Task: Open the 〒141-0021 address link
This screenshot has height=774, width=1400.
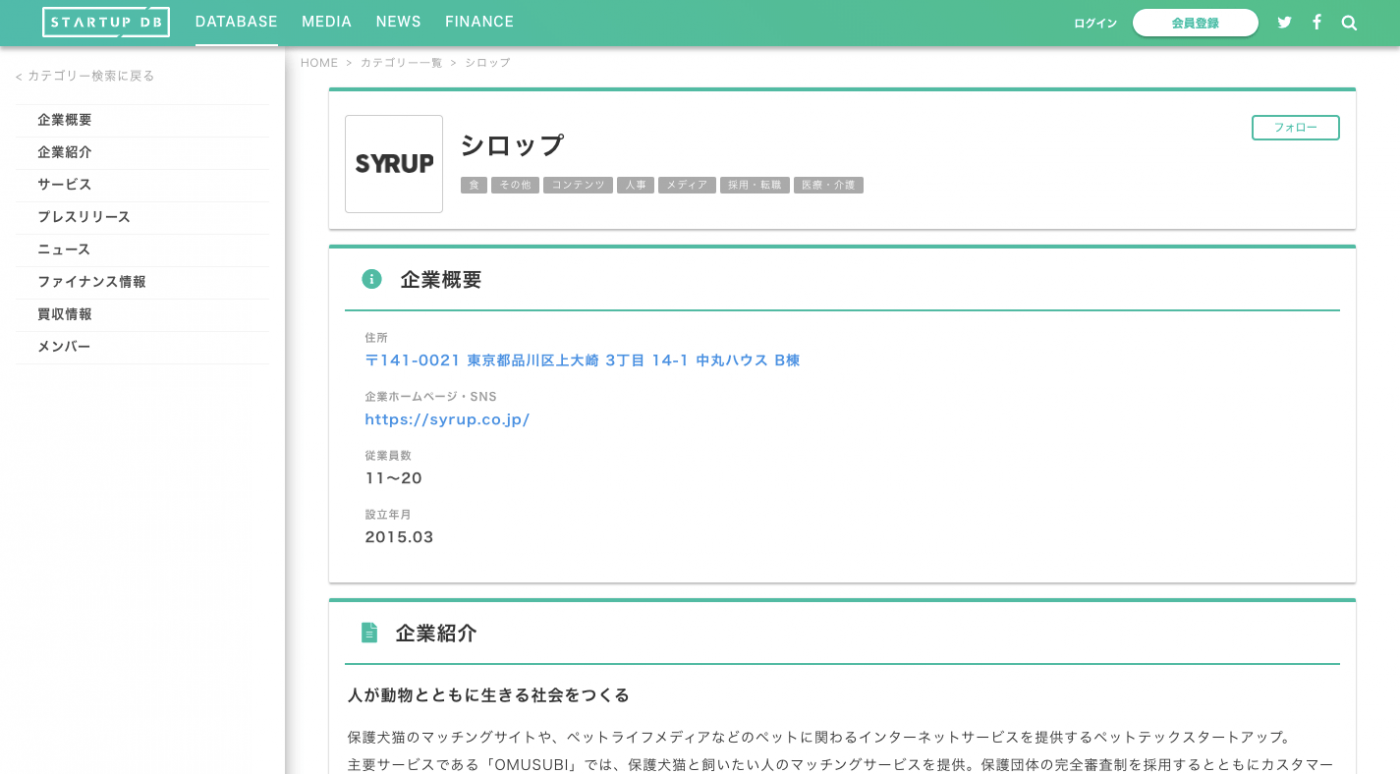Action: 582,360
